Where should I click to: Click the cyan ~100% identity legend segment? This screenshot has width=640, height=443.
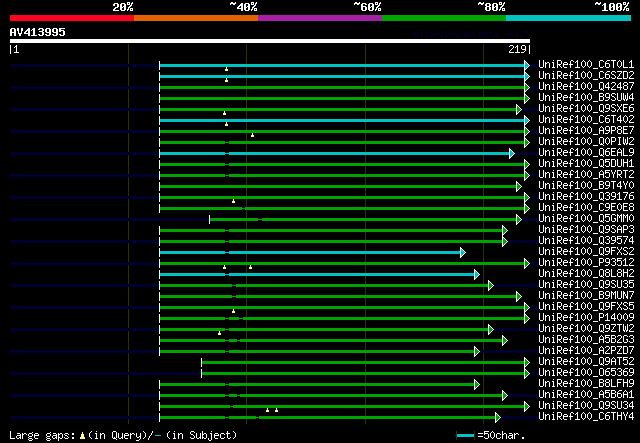(x=568, y=18)
